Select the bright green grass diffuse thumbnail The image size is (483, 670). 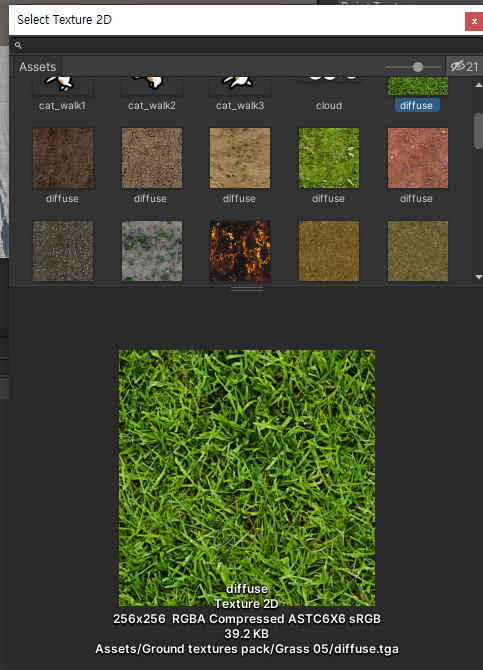pos(329,158)
